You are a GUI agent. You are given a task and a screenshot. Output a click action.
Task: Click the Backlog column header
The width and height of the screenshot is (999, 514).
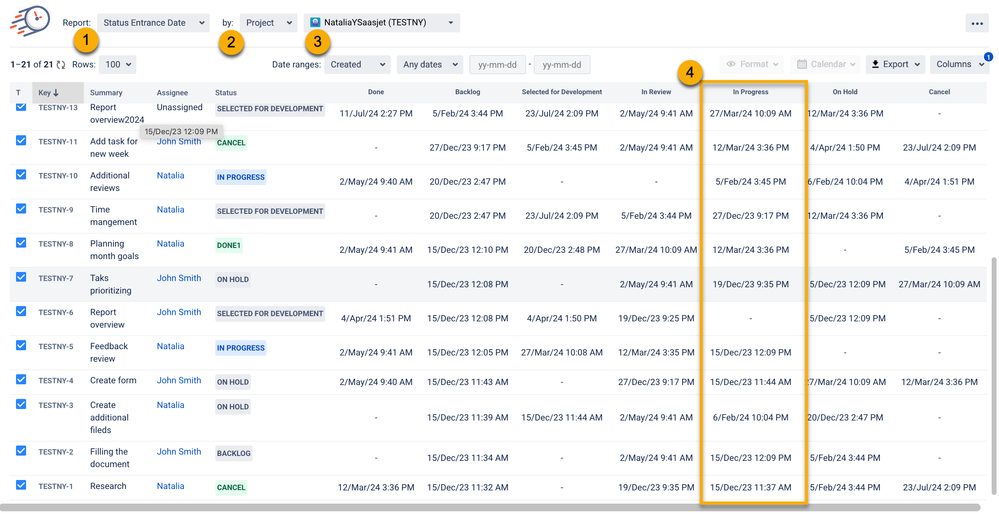tap(468, 92)
